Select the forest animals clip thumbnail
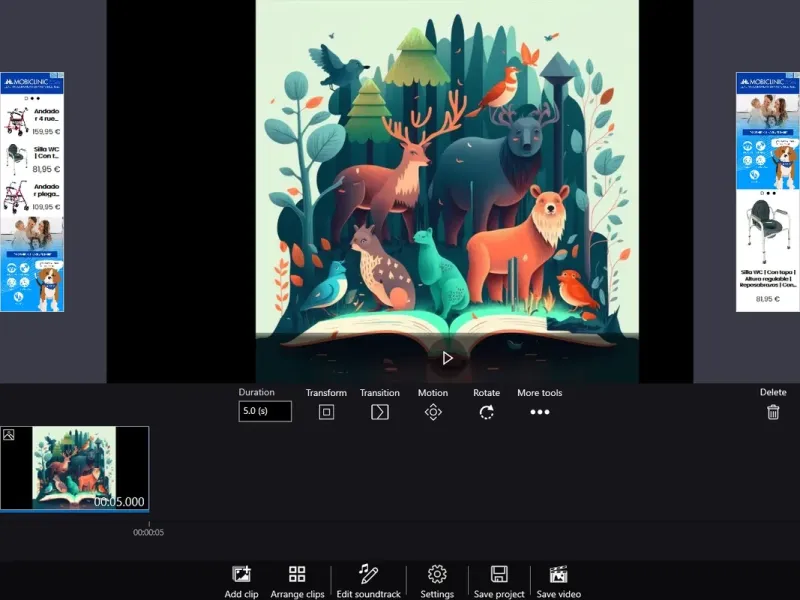This screenshot has width=800, height=600. tap(74, 468)
